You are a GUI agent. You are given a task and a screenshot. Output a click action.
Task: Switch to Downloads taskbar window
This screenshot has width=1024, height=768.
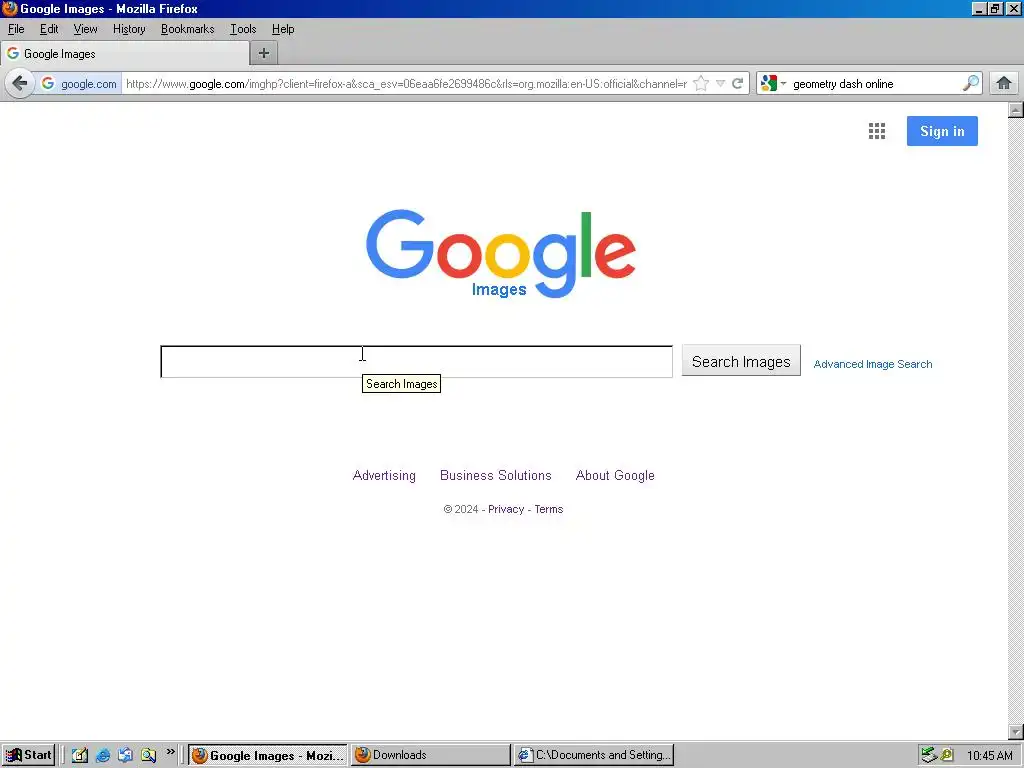pos(430,755)
